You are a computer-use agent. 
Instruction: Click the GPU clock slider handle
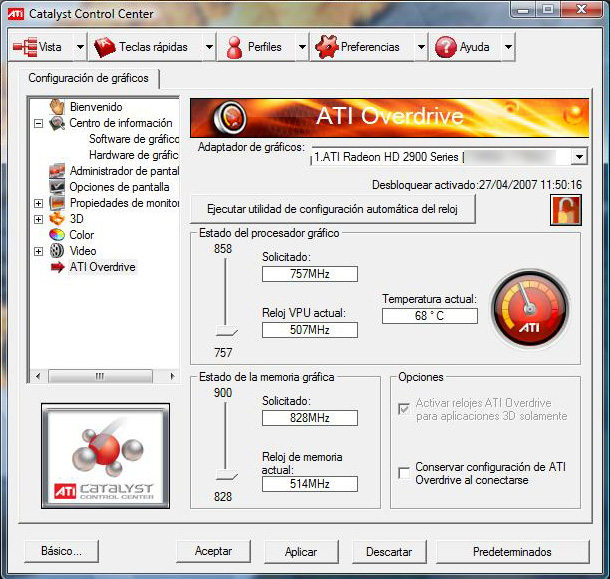click(226, 334)
